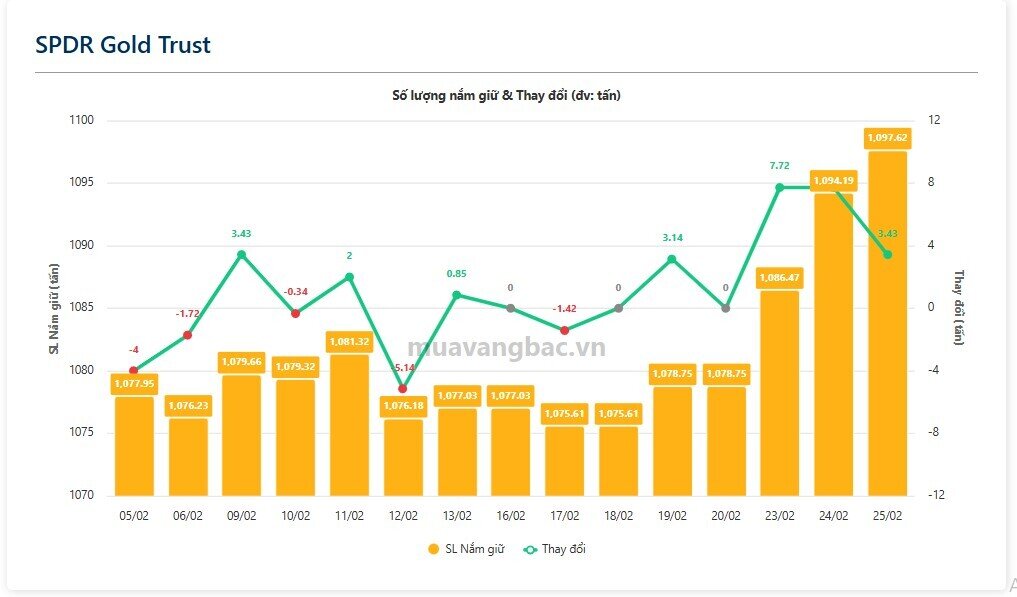
Task: Click the gray zero point on 16/02
Action: (510, 308)
